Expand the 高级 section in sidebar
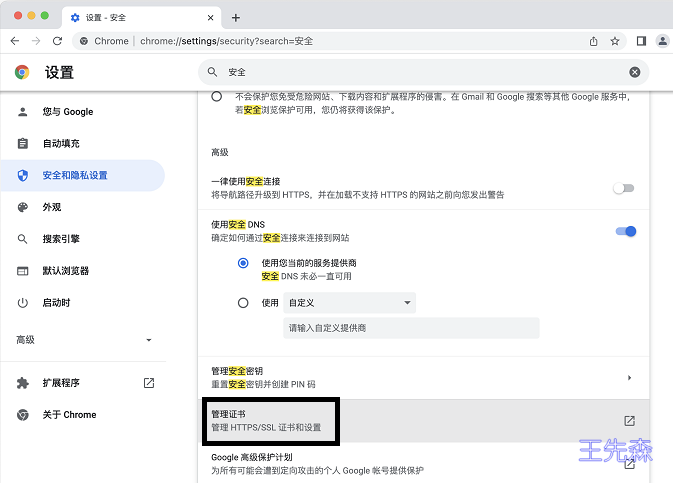 click(x=84, y=340)
